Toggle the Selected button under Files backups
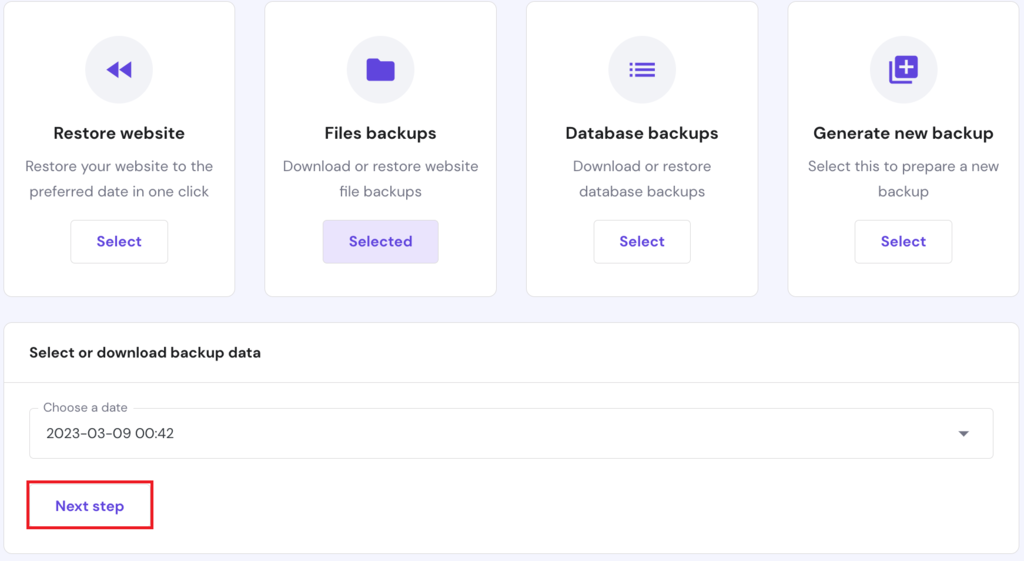The width and height of the screenshot is (1024, 561). (x=380, y=242)
